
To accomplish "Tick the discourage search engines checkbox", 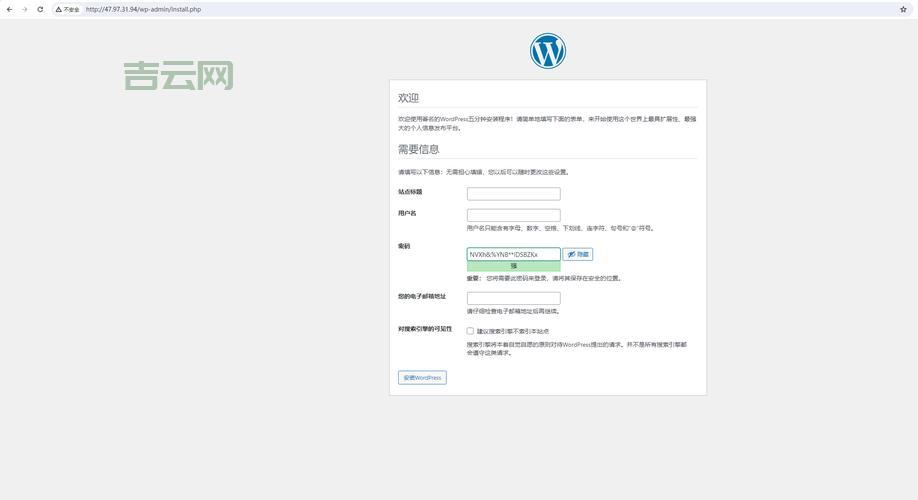I will (x=470, y=331).
